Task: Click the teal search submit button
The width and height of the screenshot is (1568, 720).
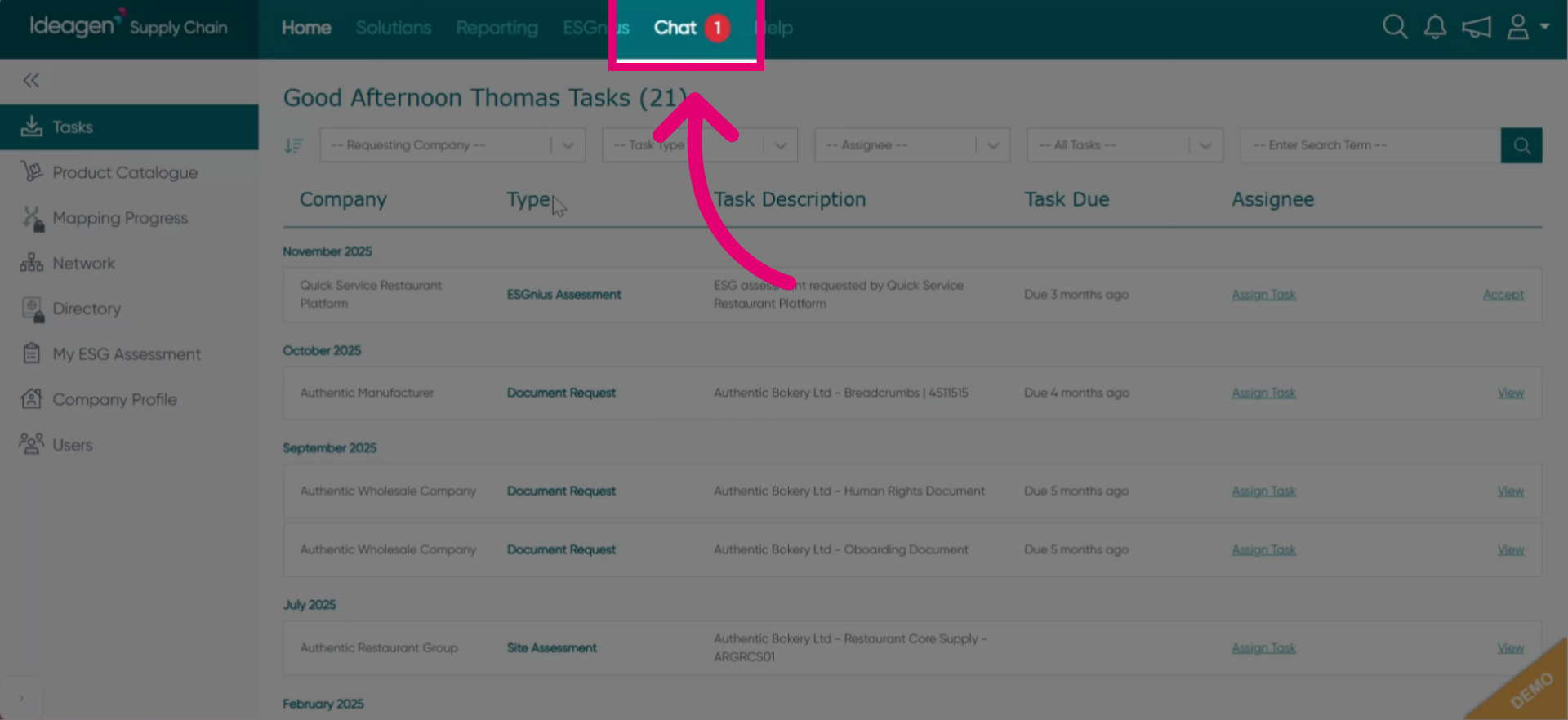Action: coord(1521,145)
